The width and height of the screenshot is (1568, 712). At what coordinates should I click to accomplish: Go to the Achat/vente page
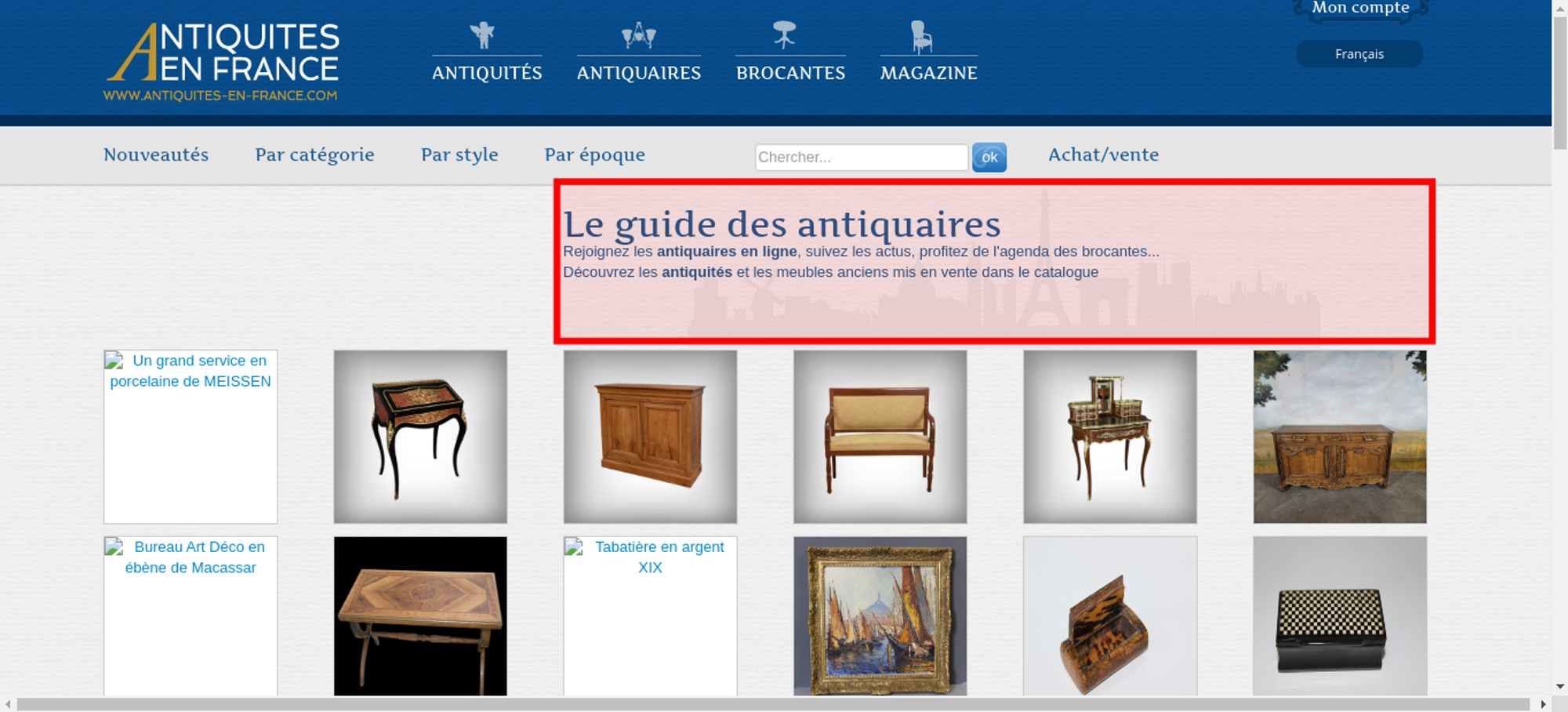point(1103,154)
